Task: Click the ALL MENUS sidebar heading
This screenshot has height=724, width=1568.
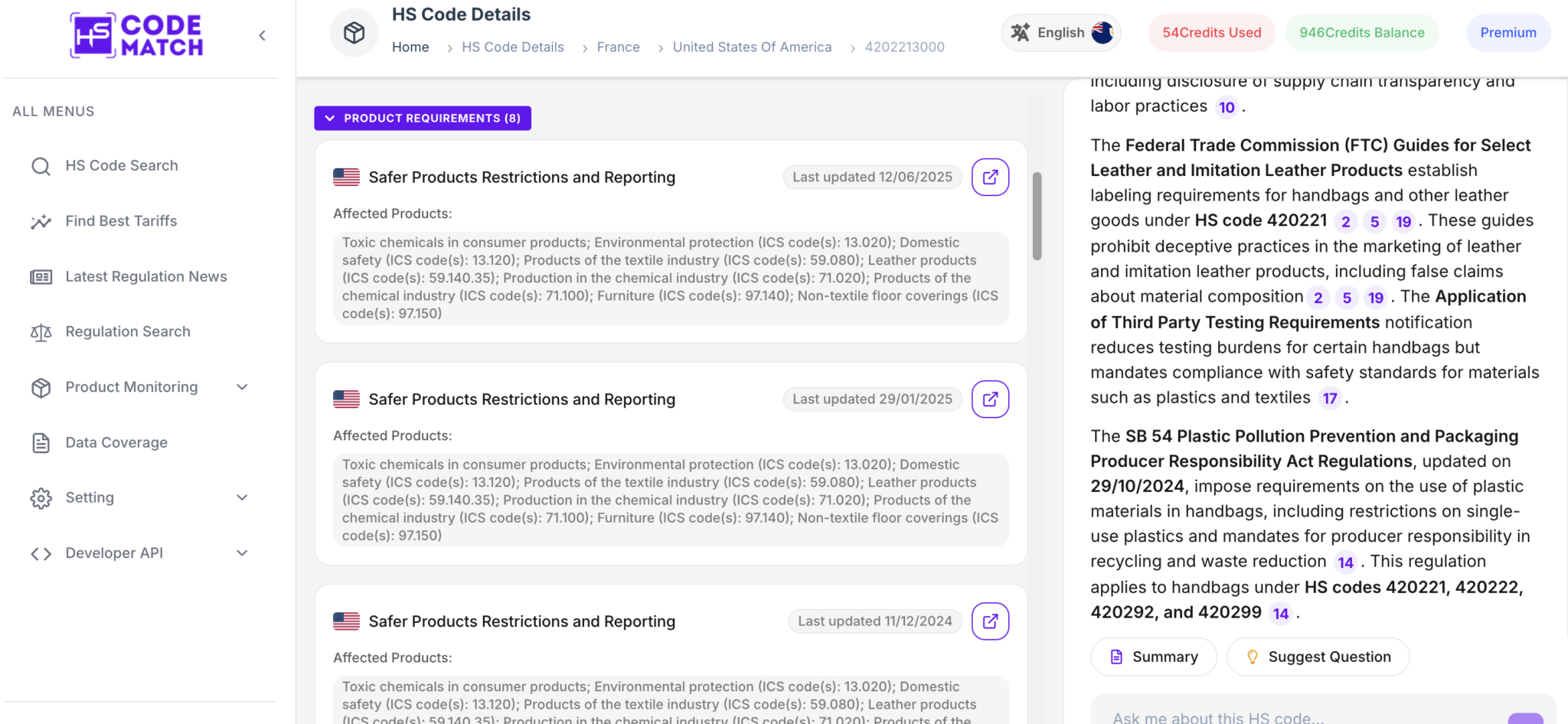Action: coord(54,111)
